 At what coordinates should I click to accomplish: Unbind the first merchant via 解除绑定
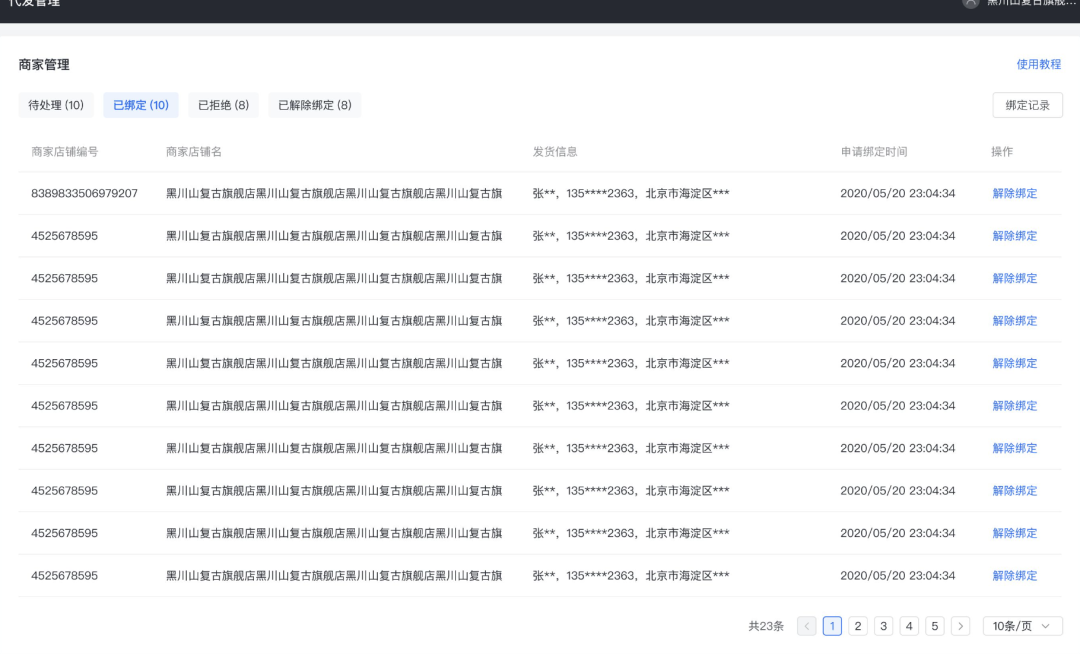coord(1015,193)
